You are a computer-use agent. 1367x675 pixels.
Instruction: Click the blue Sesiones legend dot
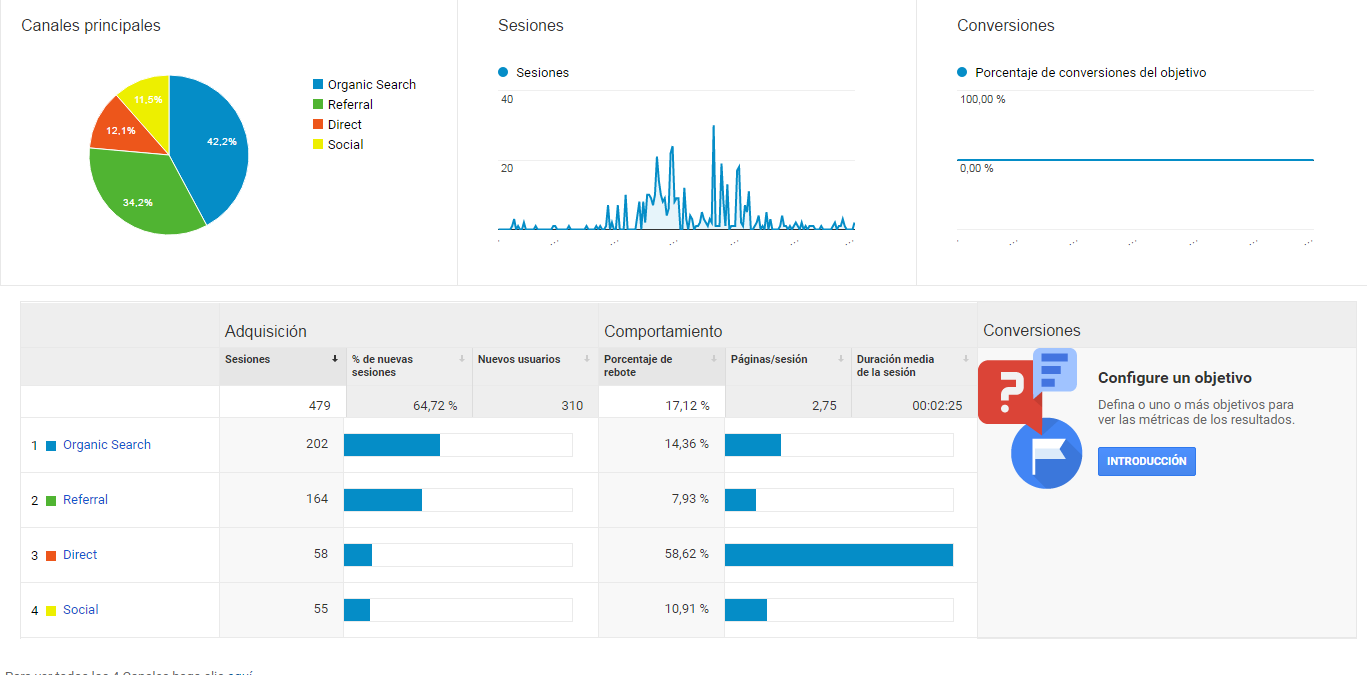pyautogui.click(x=503, y=72)
